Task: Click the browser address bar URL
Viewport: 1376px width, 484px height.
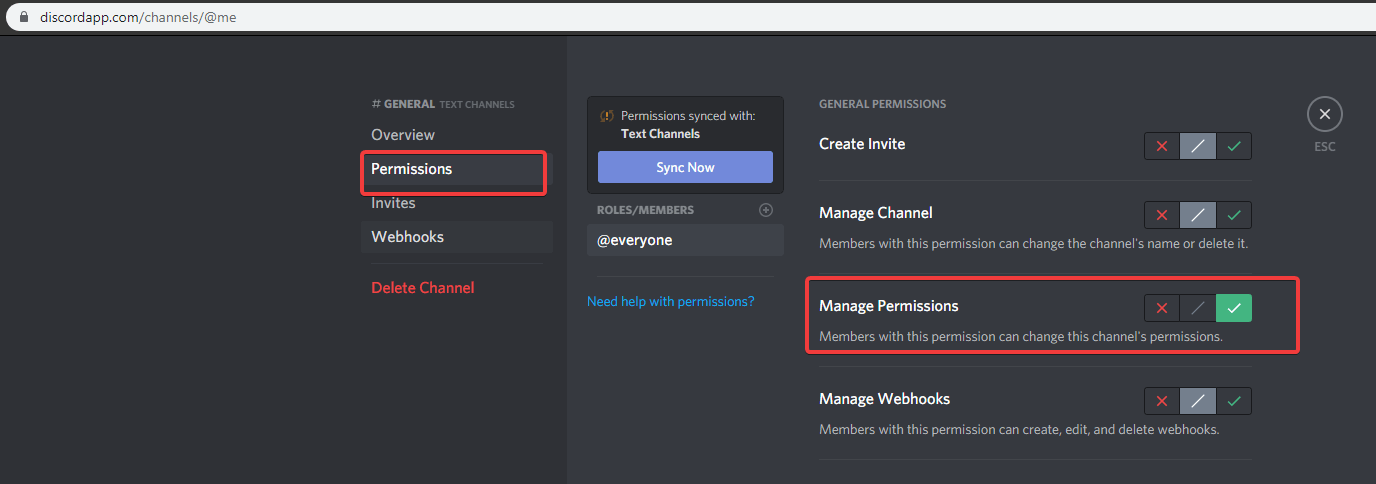Action: click(x=138, y=17)
